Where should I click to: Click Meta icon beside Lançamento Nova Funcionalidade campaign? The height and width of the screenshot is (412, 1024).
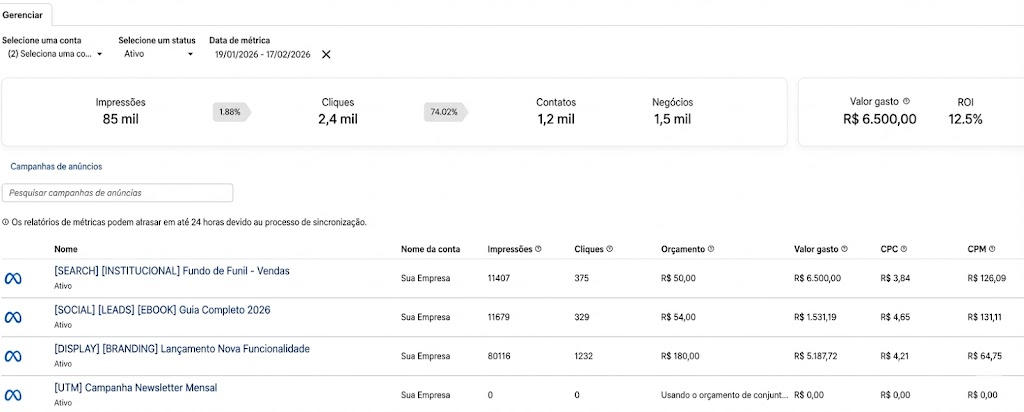click(x=13, y=356)
